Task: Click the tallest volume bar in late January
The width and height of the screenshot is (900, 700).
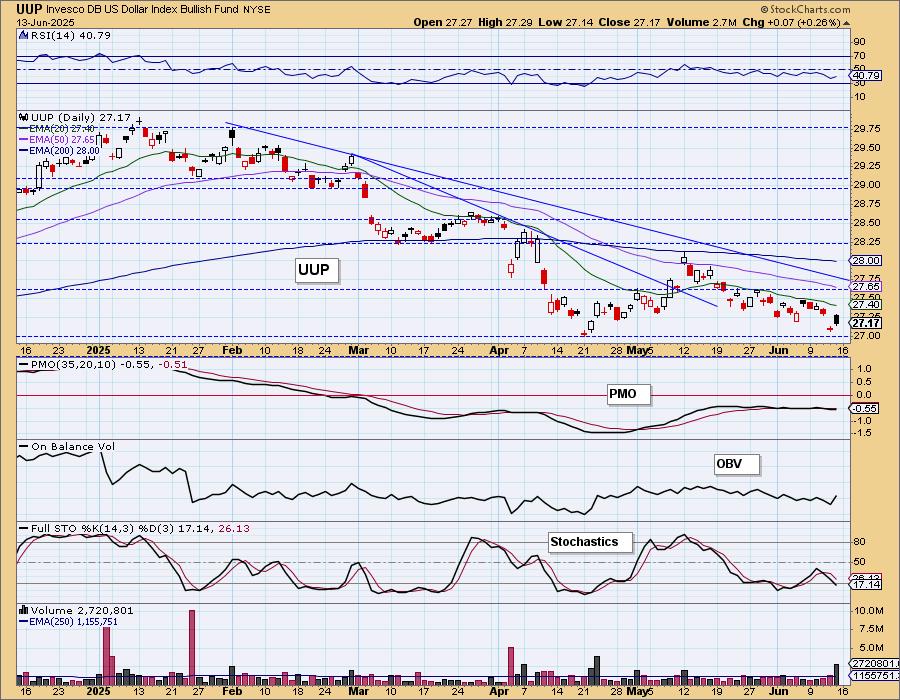Action: (192, 648)
